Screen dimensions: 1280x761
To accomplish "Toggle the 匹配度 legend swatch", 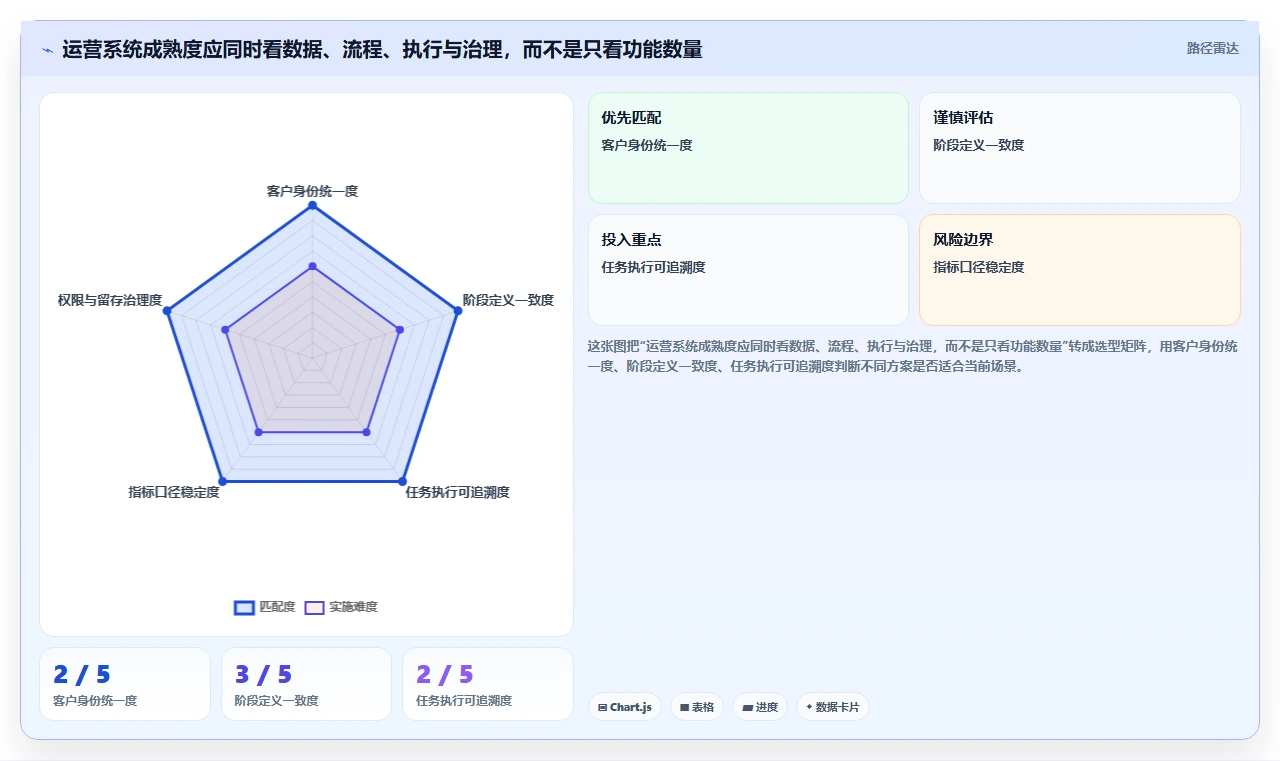I will (x=244, y=607).
